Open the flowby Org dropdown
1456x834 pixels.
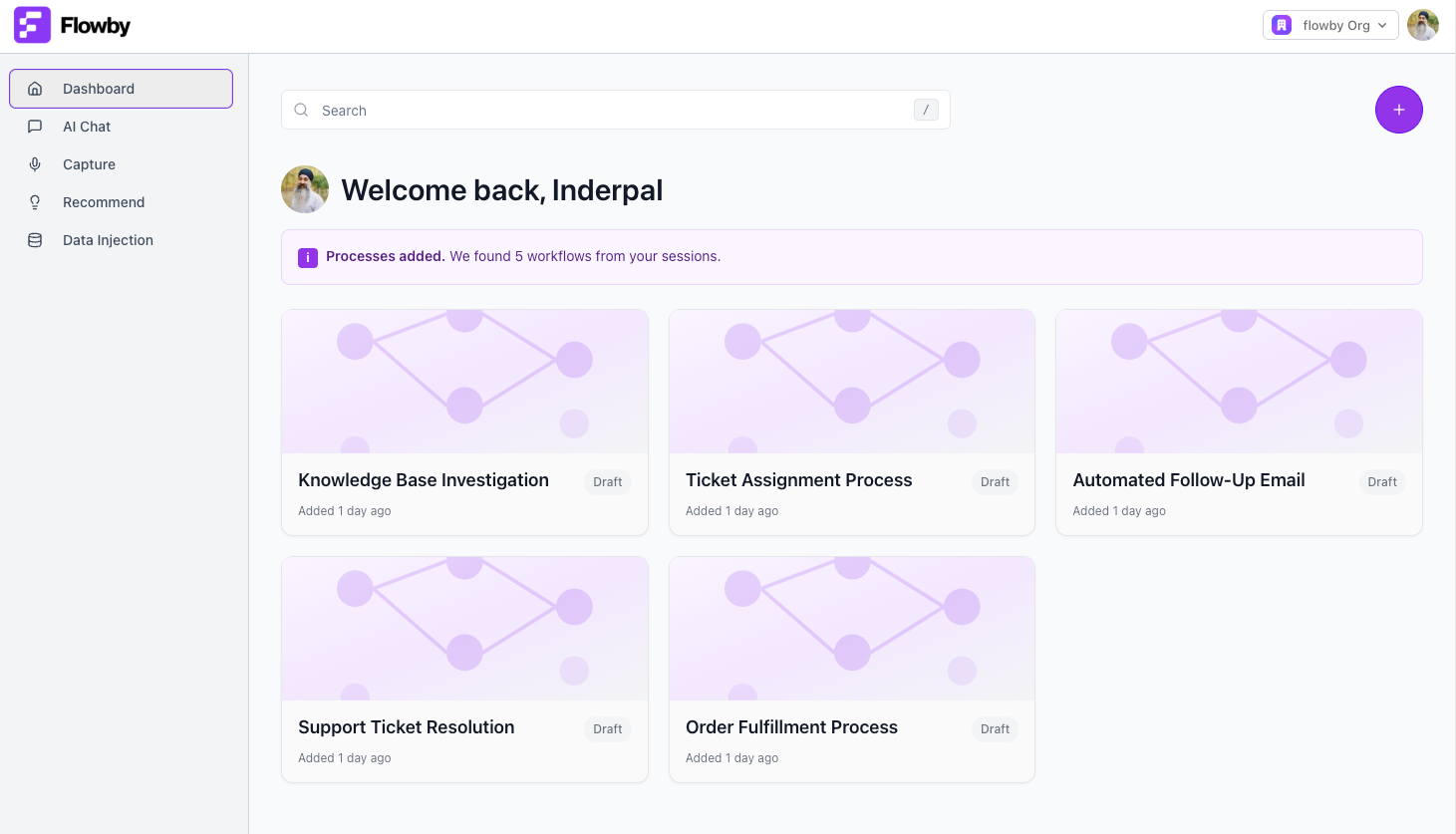(1330, 25)
